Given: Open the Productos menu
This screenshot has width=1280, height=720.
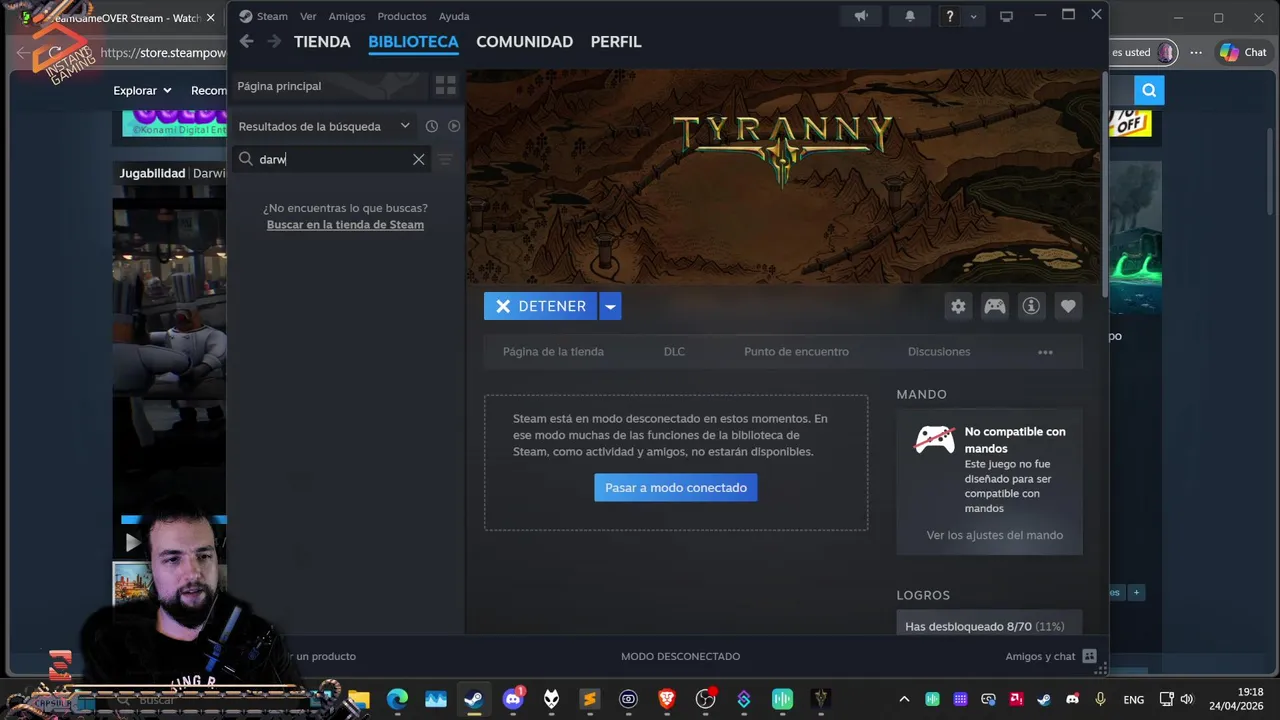Looking at the screenshot, I should 402,16.
